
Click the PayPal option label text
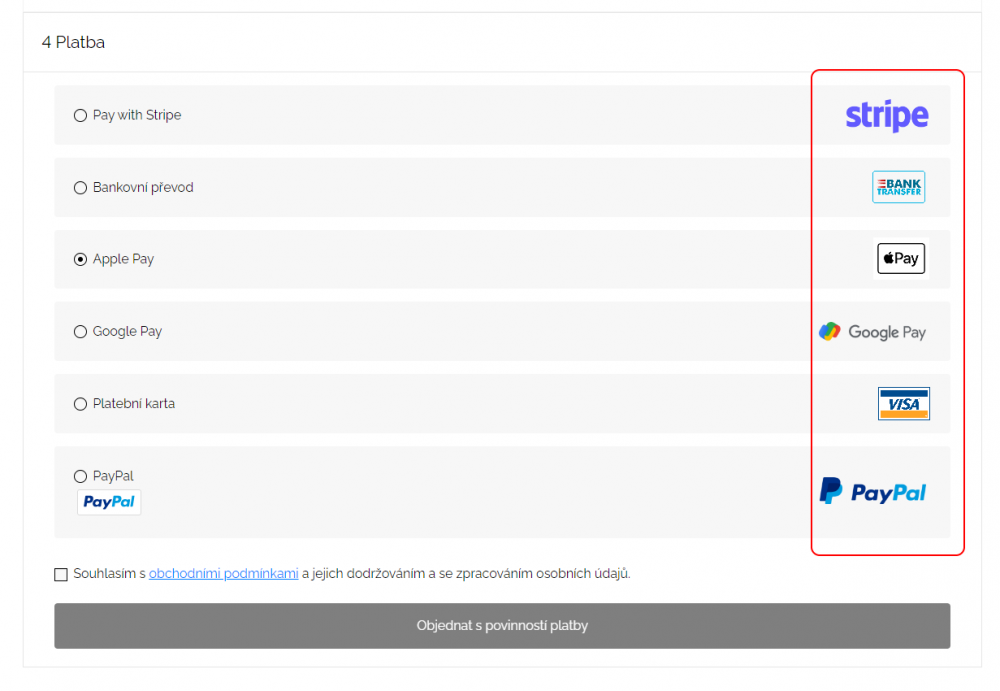[x=113, y=476]
